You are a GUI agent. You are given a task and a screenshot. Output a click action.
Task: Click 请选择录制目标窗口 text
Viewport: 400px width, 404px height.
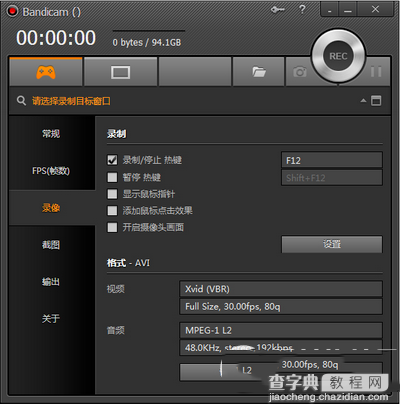click(71, 101)
